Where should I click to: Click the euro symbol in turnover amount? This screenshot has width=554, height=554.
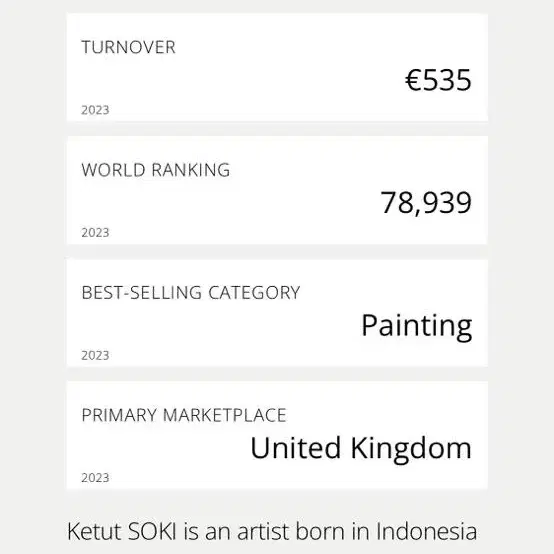point(413,80)
